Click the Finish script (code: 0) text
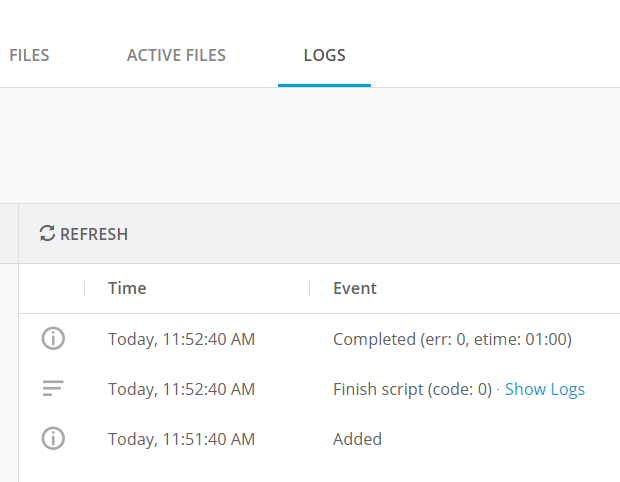 click(x=412, y=389)
